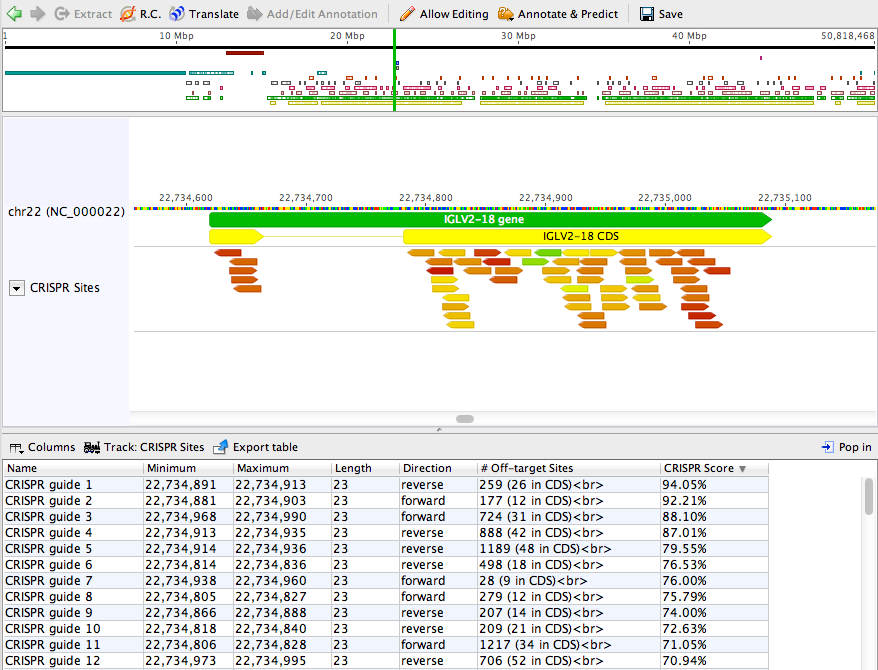Click the Extract toolbar button

83,14
